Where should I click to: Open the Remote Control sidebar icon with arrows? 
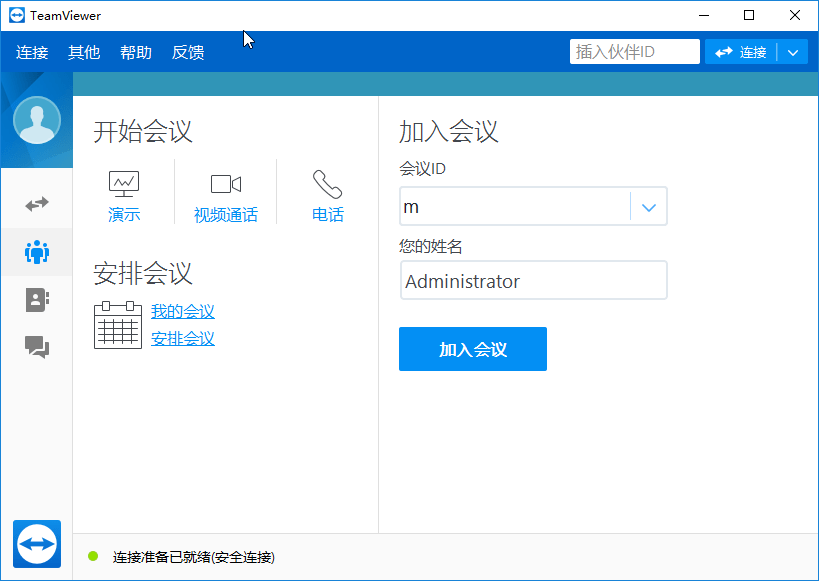[37, 204]
